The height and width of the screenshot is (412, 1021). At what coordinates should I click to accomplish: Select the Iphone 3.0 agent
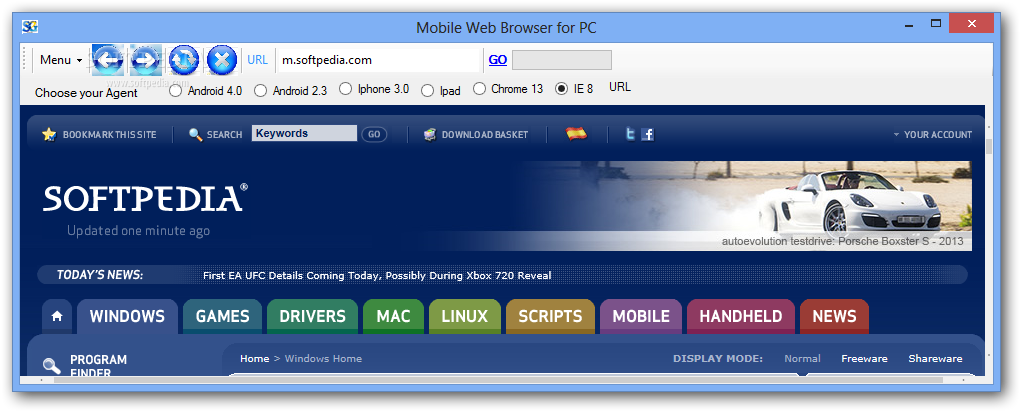click(345, 89)
